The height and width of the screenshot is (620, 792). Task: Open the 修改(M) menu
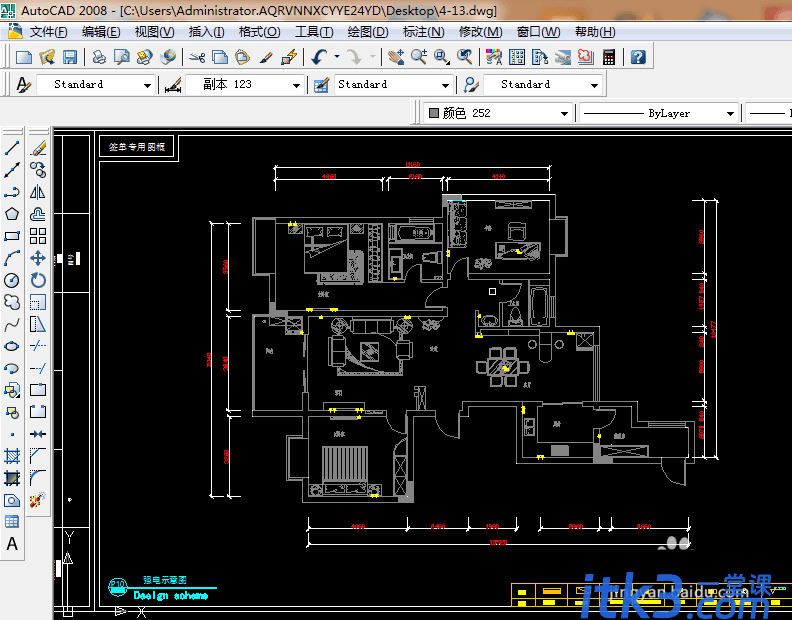tap(480, 32)
